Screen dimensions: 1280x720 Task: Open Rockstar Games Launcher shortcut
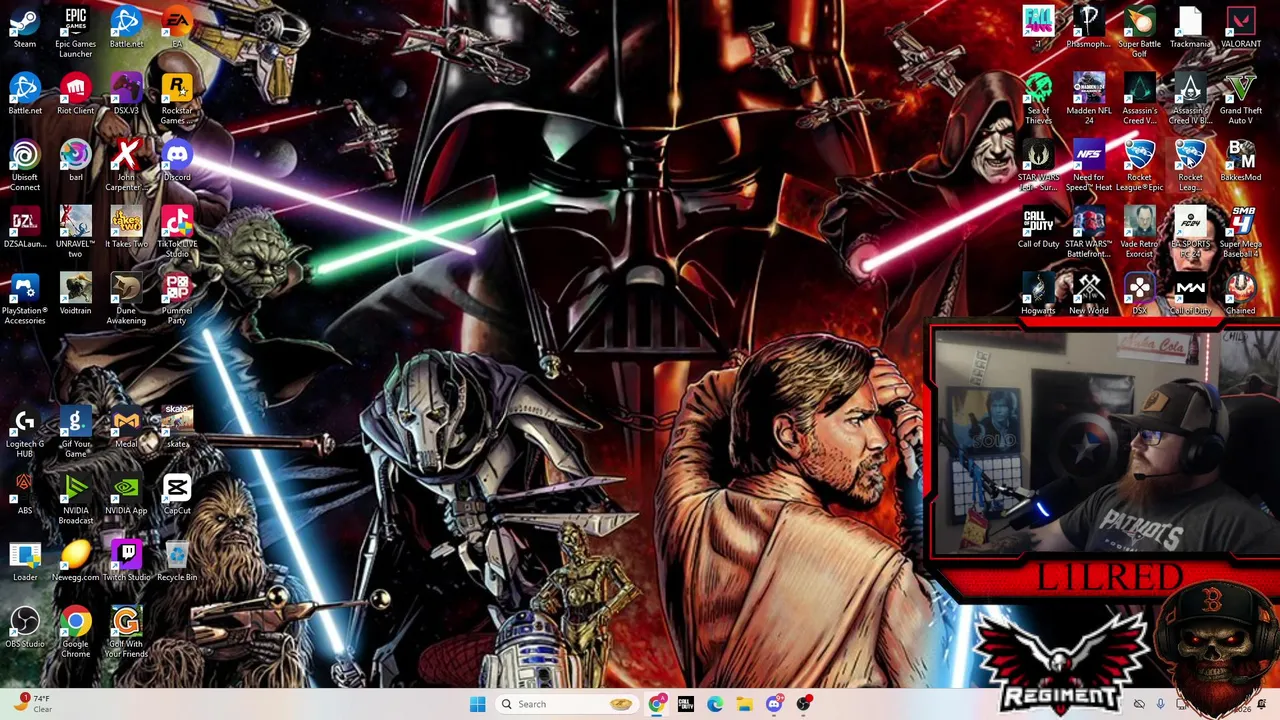pos(177,100)
